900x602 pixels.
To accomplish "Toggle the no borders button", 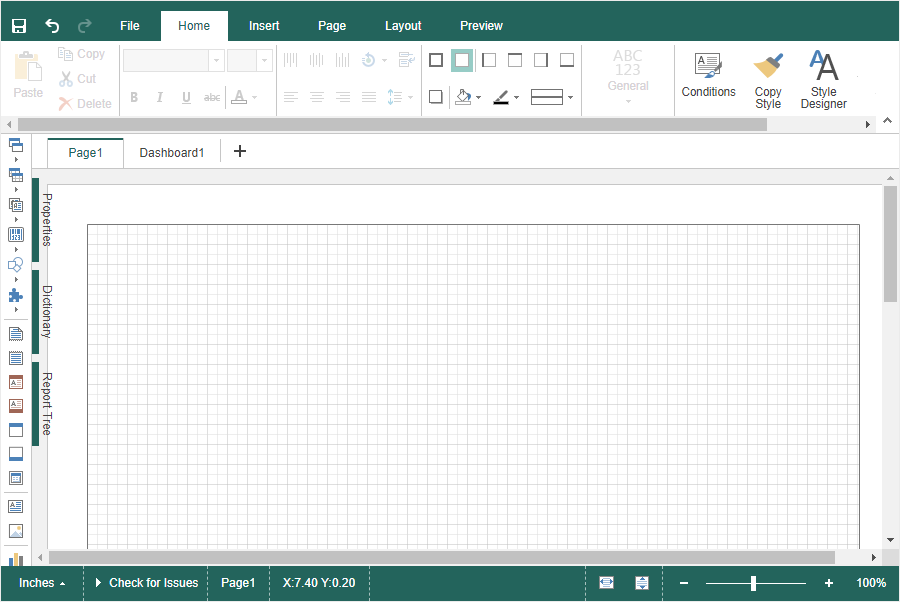I will [x=462, y=60].
